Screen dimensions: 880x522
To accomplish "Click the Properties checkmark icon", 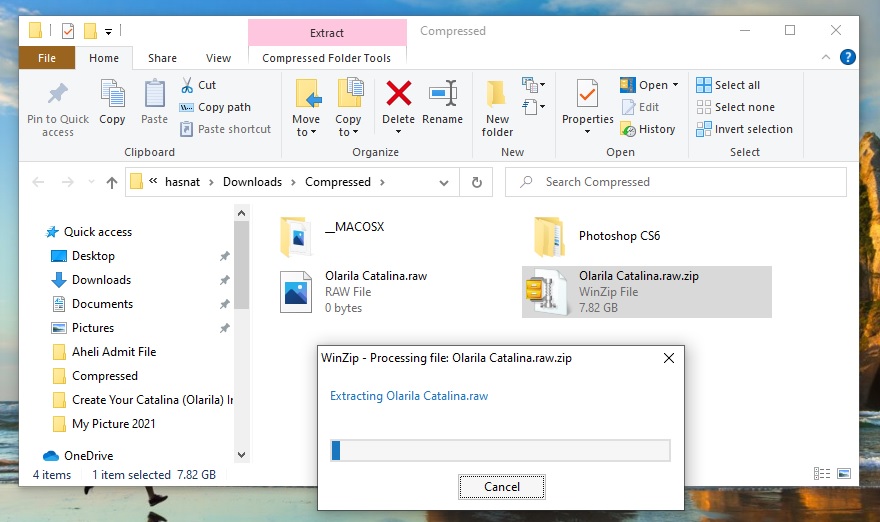I will (x=587, y=93).
